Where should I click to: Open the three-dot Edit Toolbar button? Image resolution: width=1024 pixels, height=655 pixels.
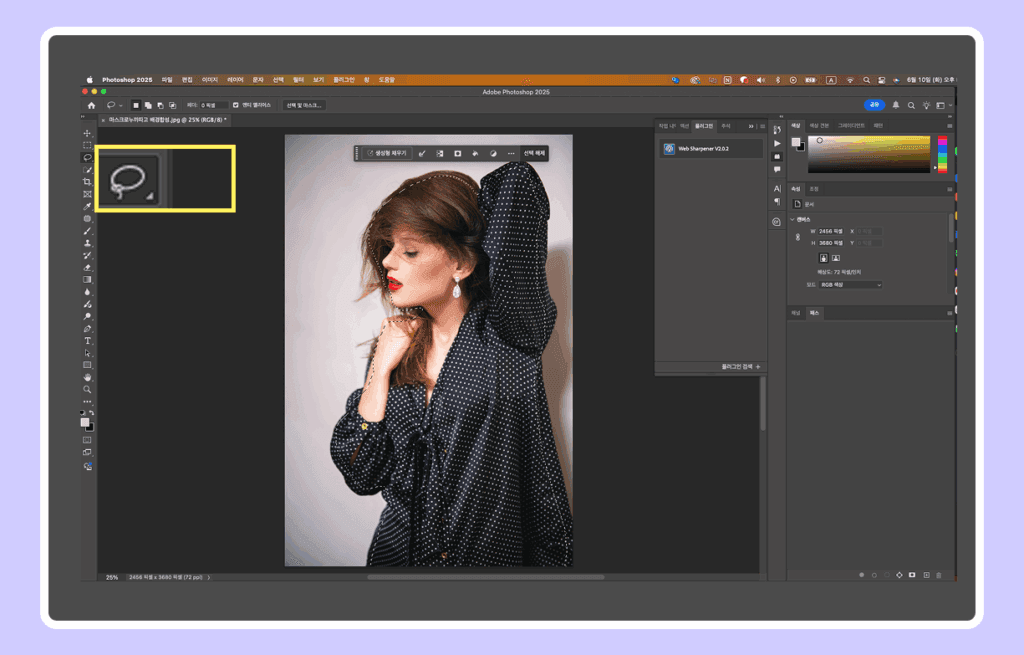87,402
